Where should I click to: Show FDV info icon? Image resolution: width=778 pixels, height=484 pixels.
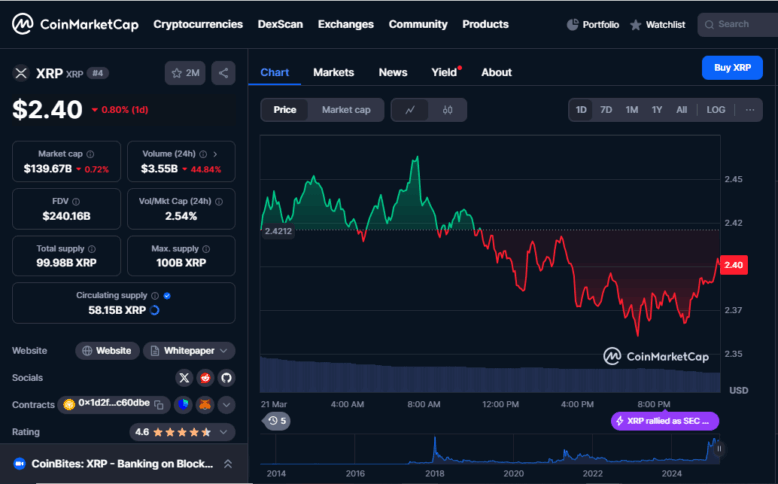pos(76,202)
